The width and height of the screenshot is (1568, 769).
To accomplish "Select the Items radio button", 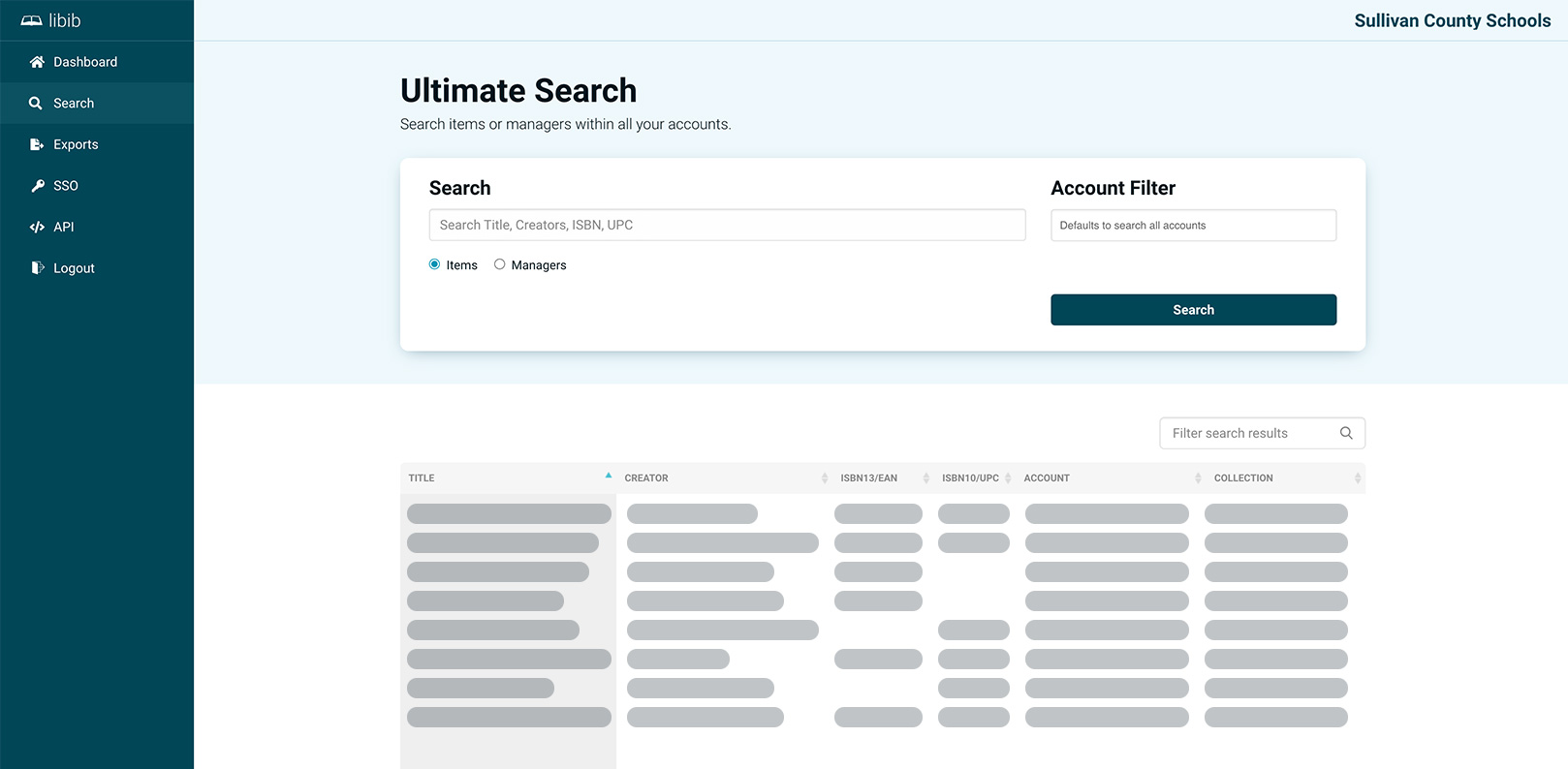I will coord(434,264).
